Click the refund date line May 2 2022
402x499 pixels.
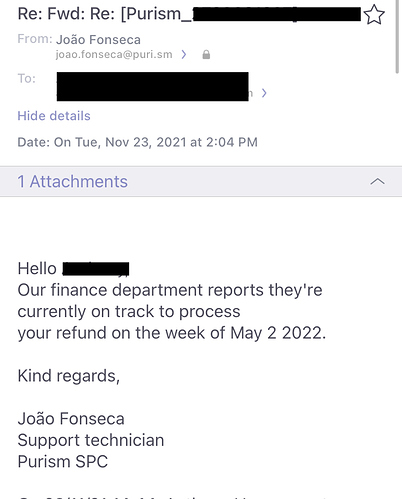[x=172, y=333]
